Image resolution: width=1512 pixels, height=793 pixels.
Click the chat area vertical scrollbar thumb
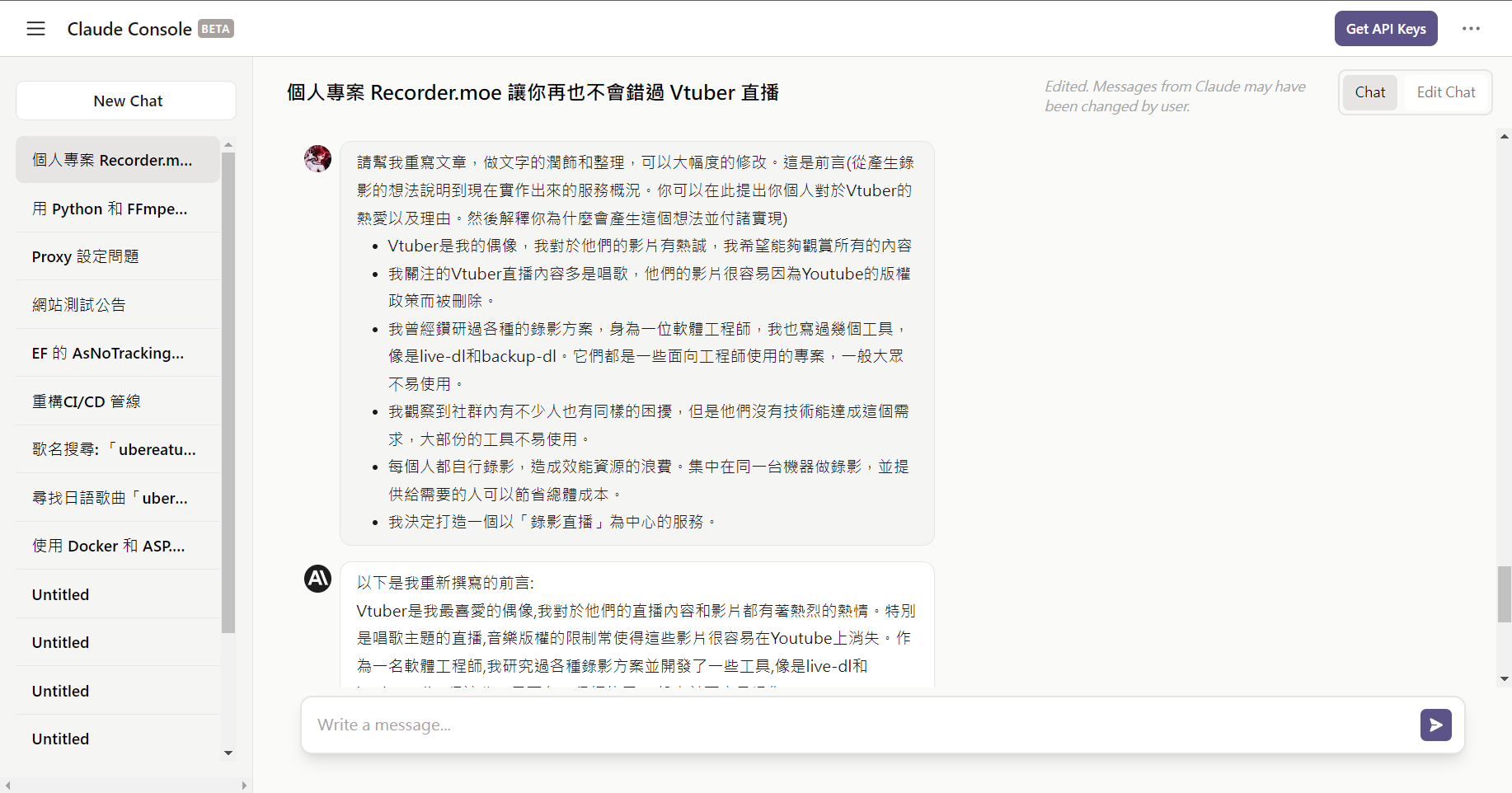[x=1505, y=594]
